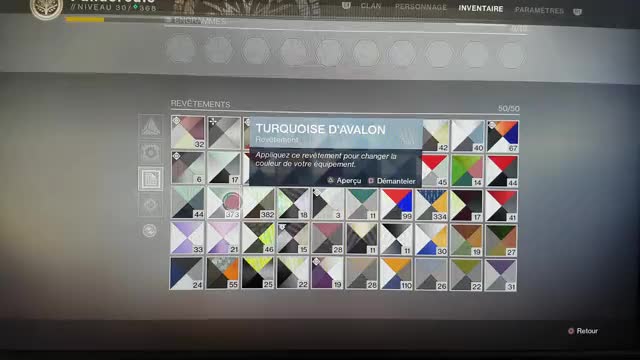Select the lavender shader with count 21

click(223, 238)
